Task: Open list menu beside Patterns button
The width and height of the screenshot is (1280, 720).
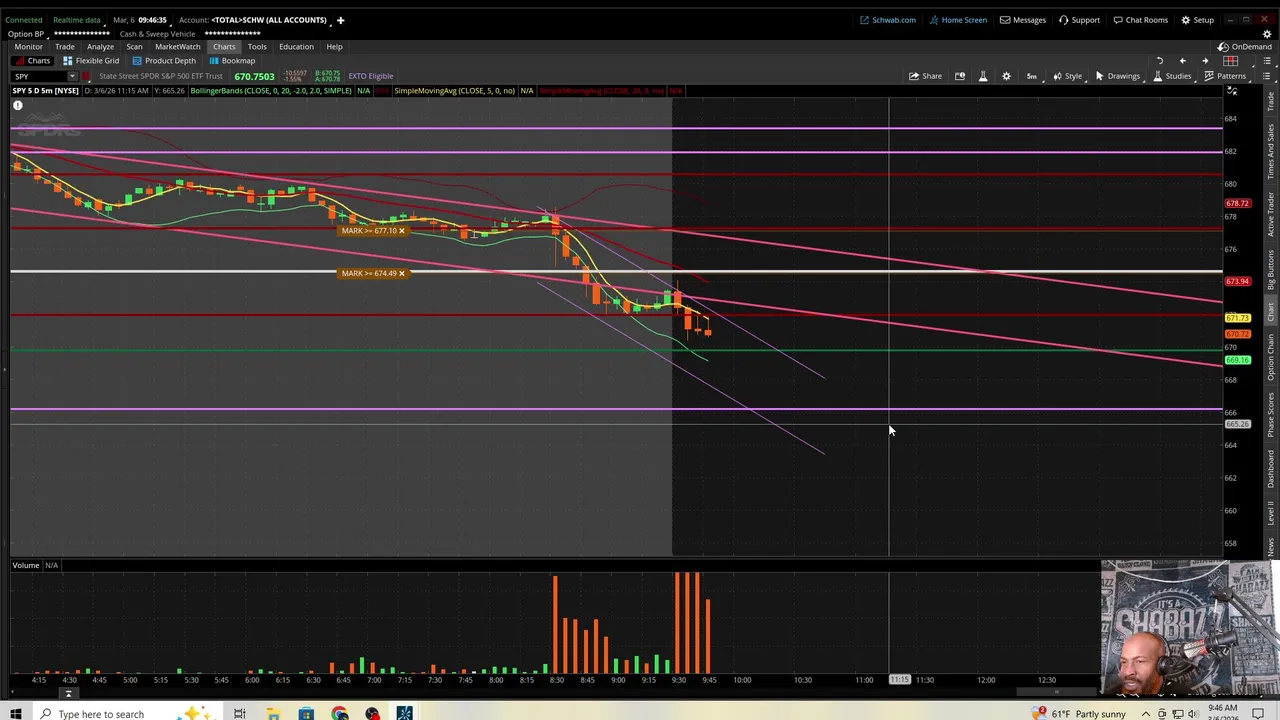Action: click(x=1266, y=76)
